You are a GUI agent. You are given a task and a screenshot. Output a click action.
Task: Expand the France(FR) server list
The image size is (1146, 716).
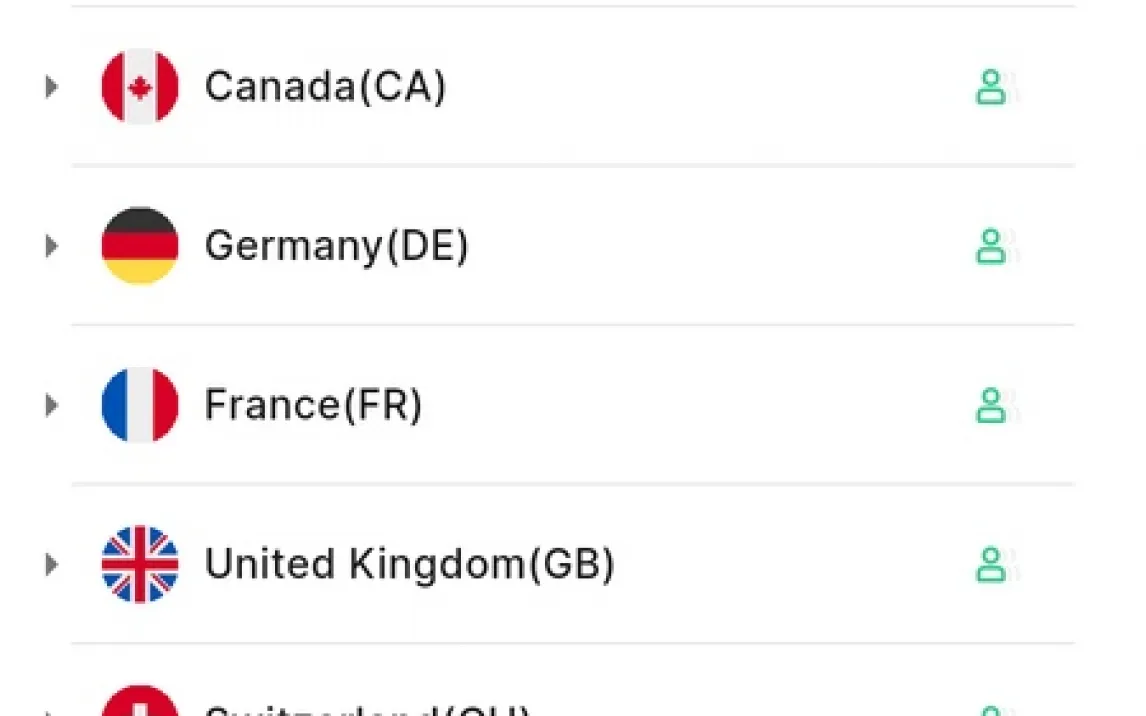point(51,405)
